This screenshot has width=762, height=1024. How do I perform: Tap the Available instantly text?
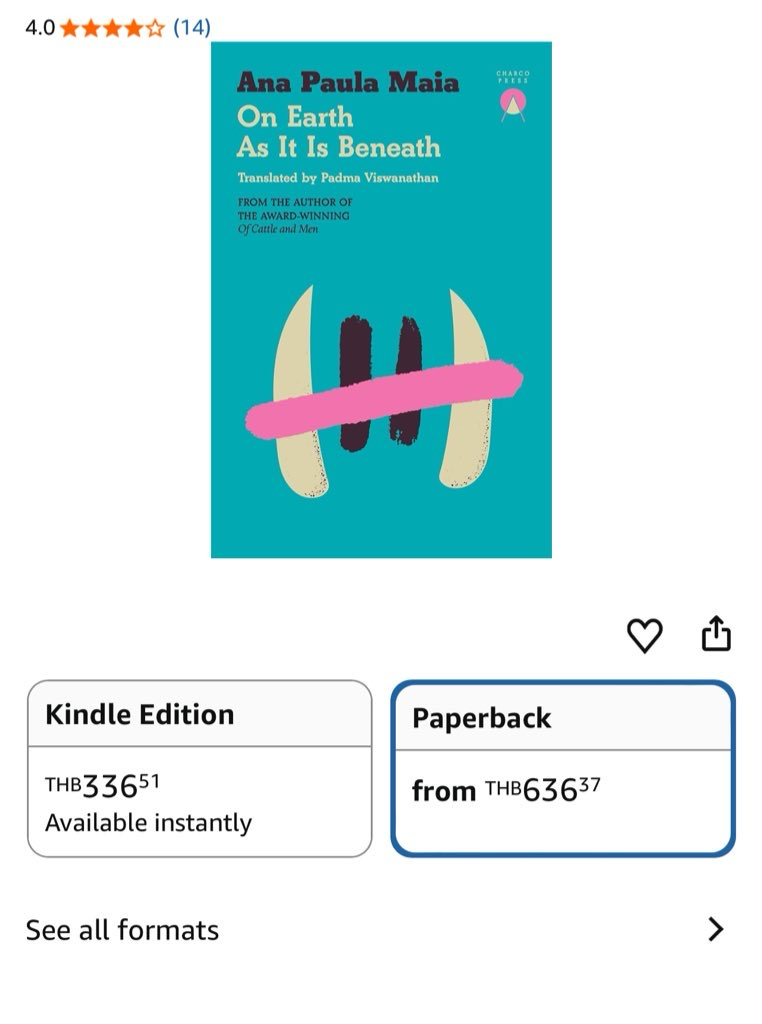(148, 823)
